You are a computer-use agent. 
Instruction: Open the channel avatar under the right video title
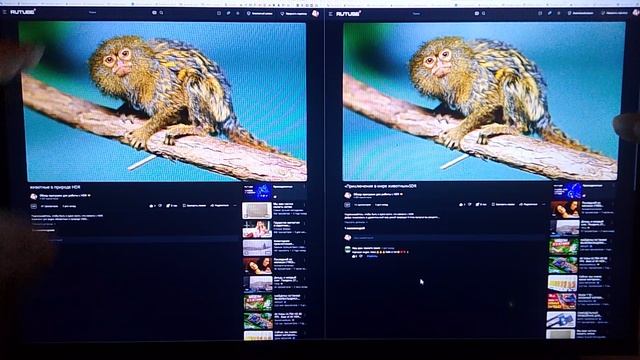(x=348, y=195)
